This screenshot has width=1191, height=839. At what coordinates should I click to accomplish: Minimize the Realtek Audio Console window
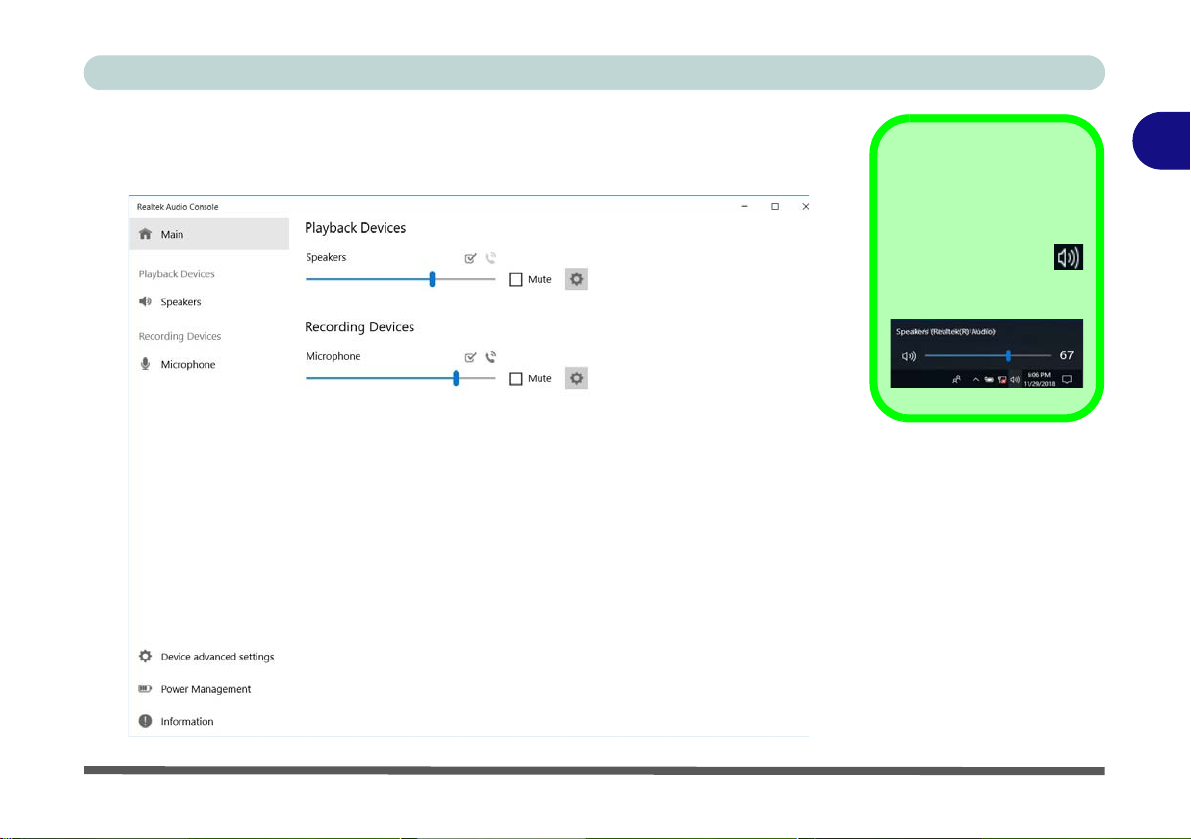pyautogui.click(x=744, y=207)
